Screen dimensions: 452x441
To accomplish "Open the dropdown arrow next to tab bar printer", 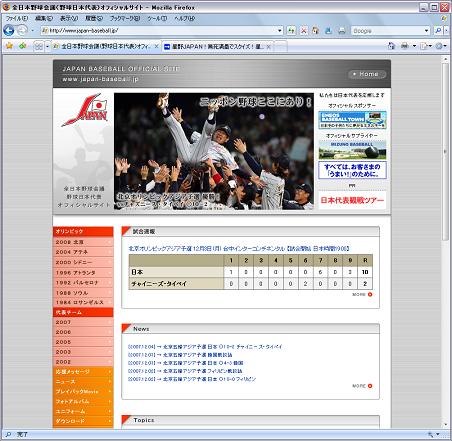I will 414,46.
